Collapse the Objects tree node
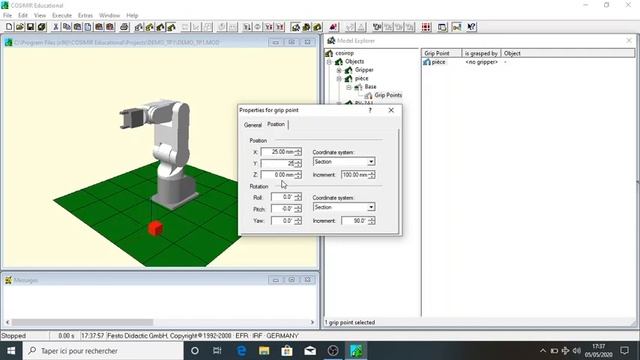Viewport: 640px width, 360px height. click(x=329, y=62)
